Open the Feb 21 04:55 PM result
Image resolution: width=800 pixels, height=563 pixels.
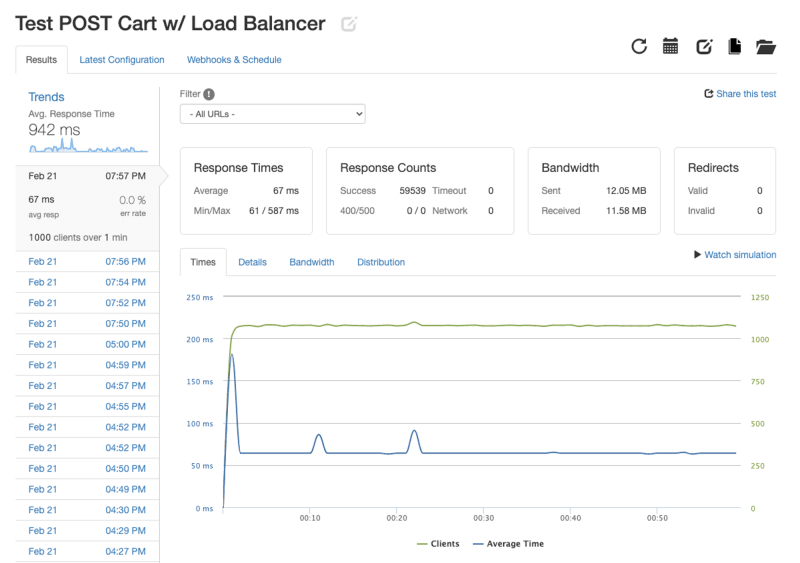click(87, 406)
